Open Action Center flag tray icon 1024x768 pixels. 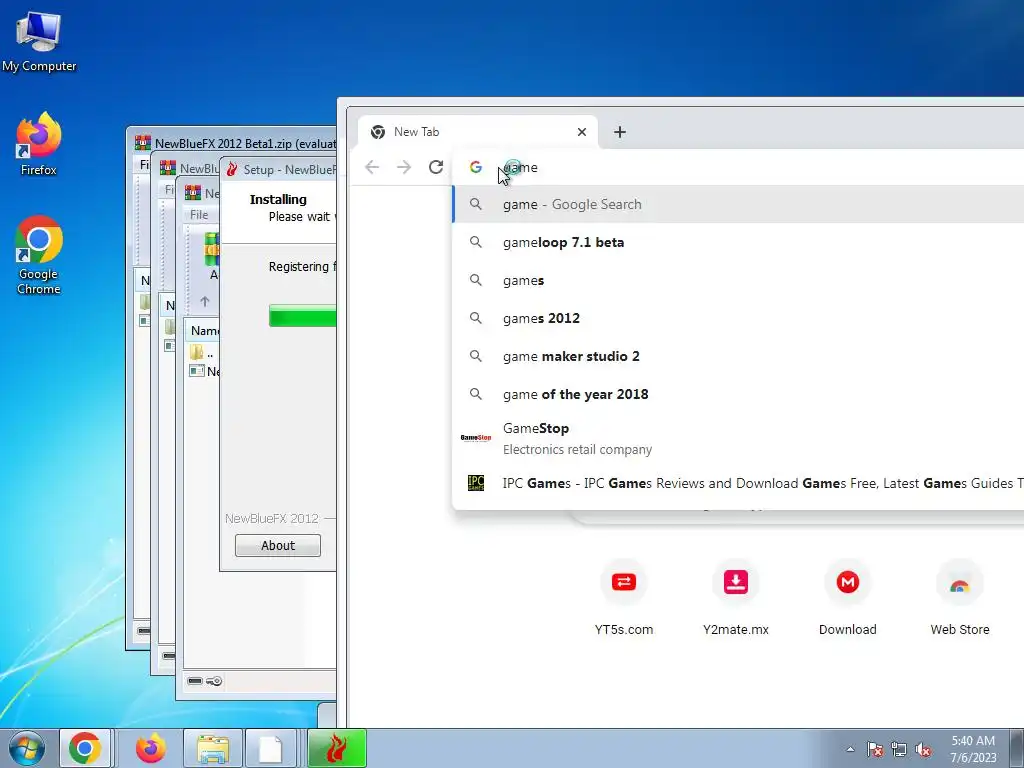[x=874, y=749]
